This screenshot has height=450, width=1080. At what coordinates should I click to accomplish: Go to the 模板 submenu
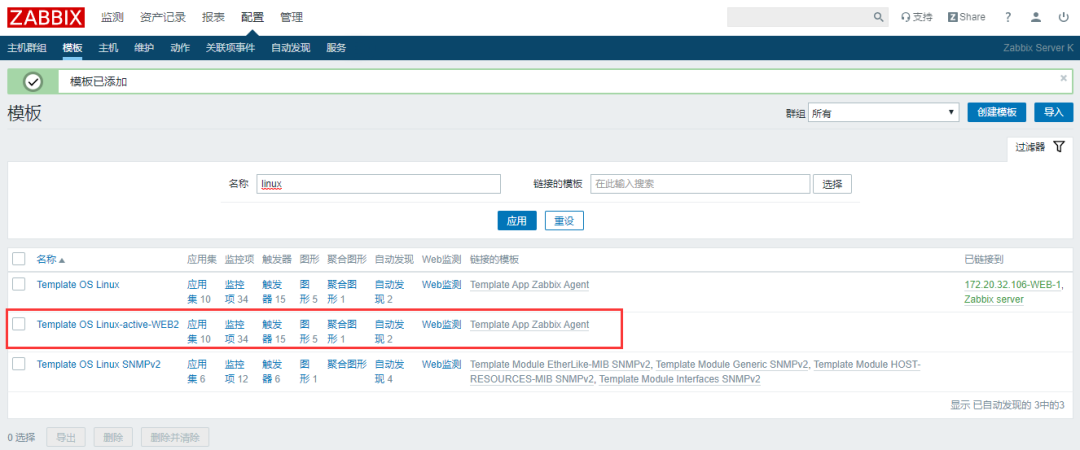click(72, 48)
